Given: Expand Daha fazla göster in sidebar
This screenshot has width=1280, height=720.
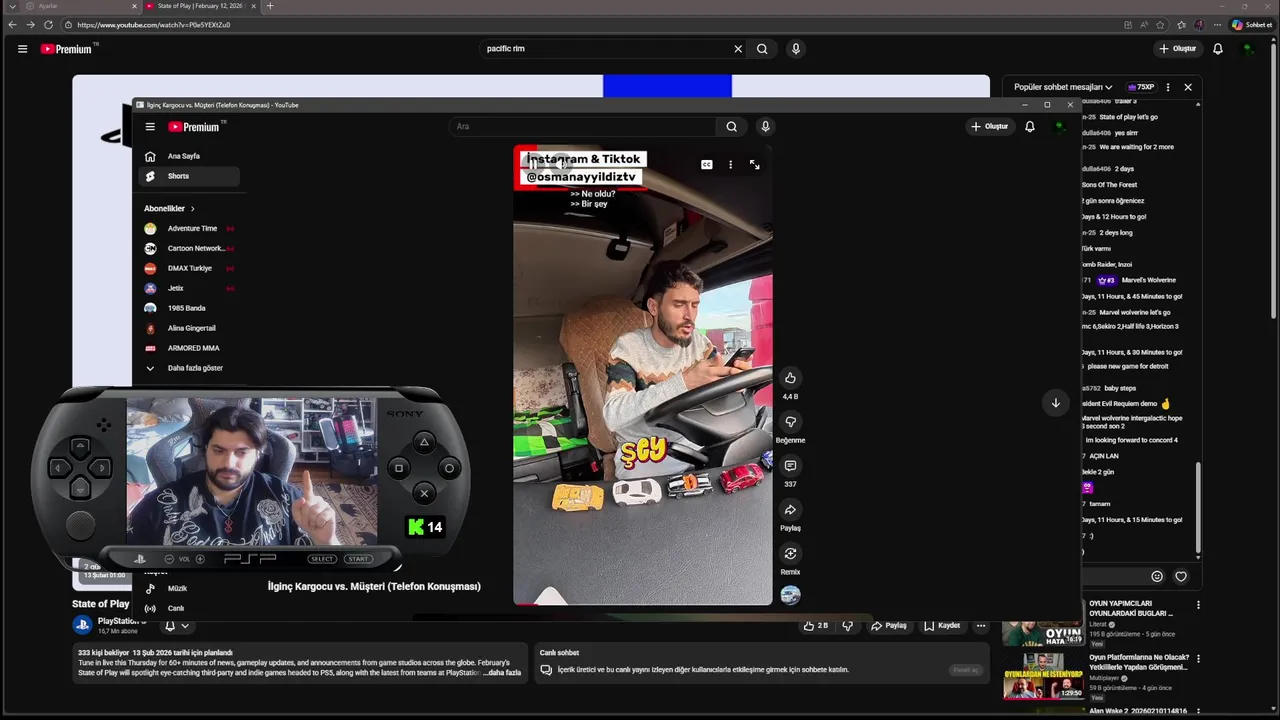Looking at the screenshot, I should [190, 368].
